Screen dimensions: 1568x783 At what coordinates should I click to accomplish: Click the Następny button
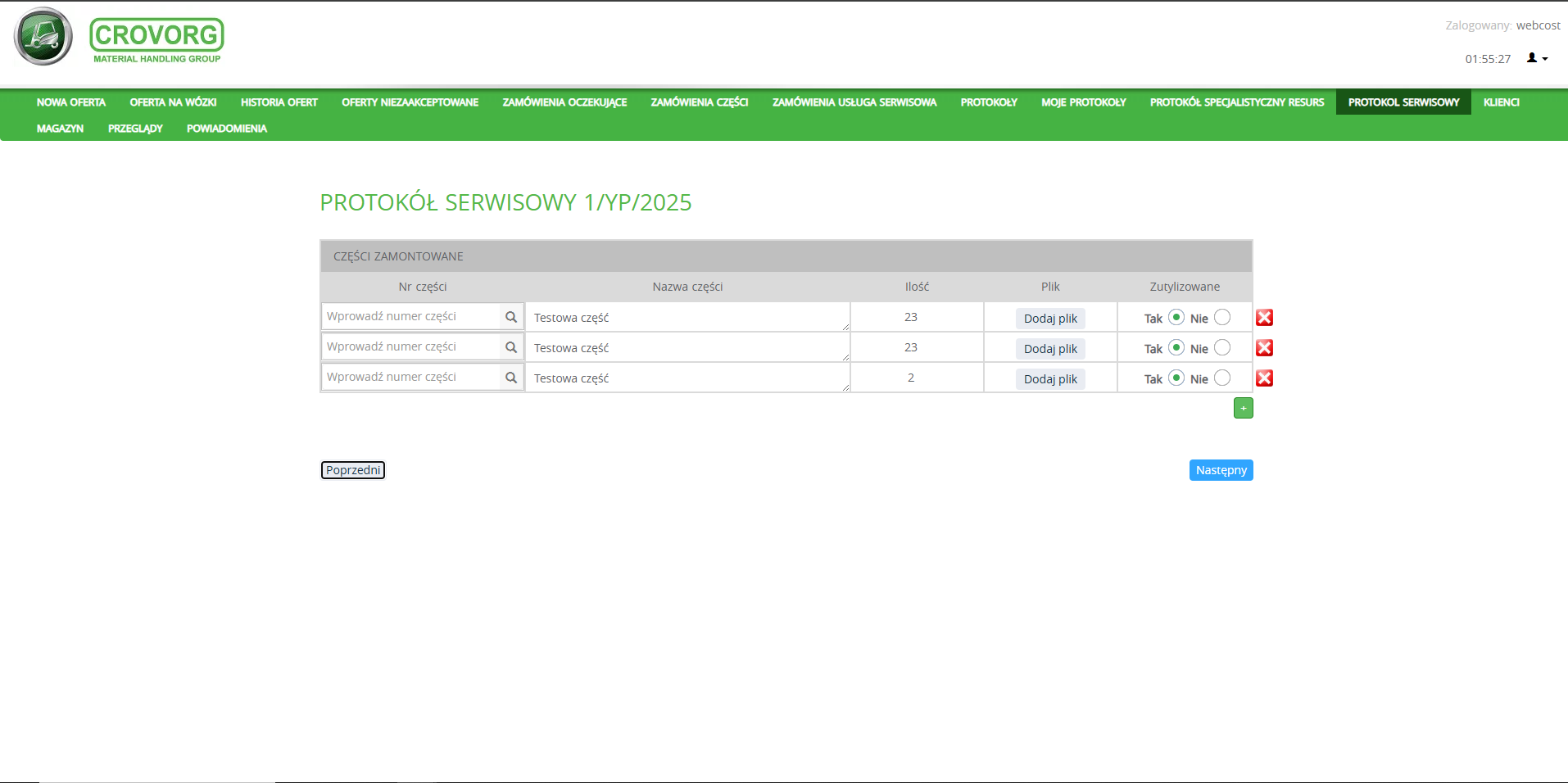tap(1221, 470)
